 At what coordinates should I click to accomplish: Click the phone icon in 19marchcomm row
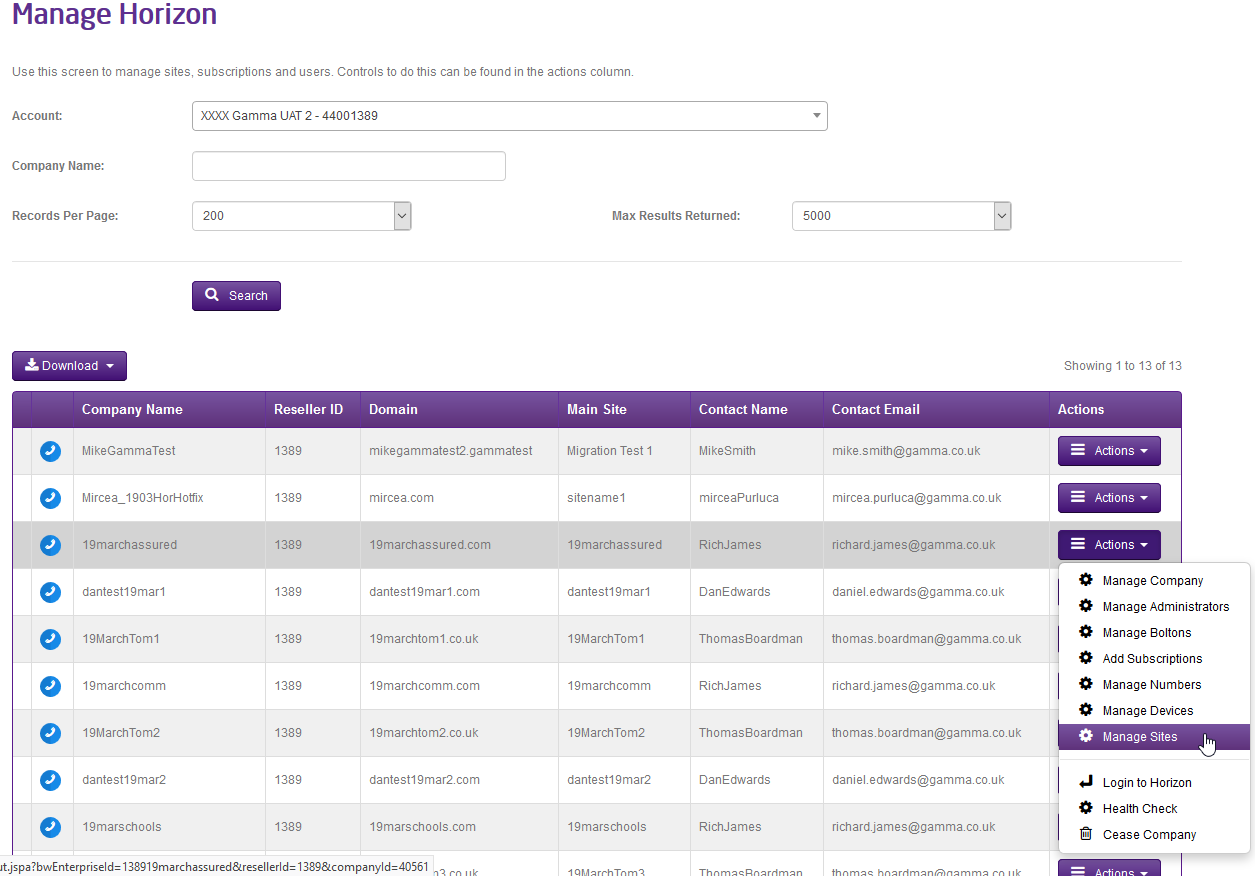(x=50, y=686)
